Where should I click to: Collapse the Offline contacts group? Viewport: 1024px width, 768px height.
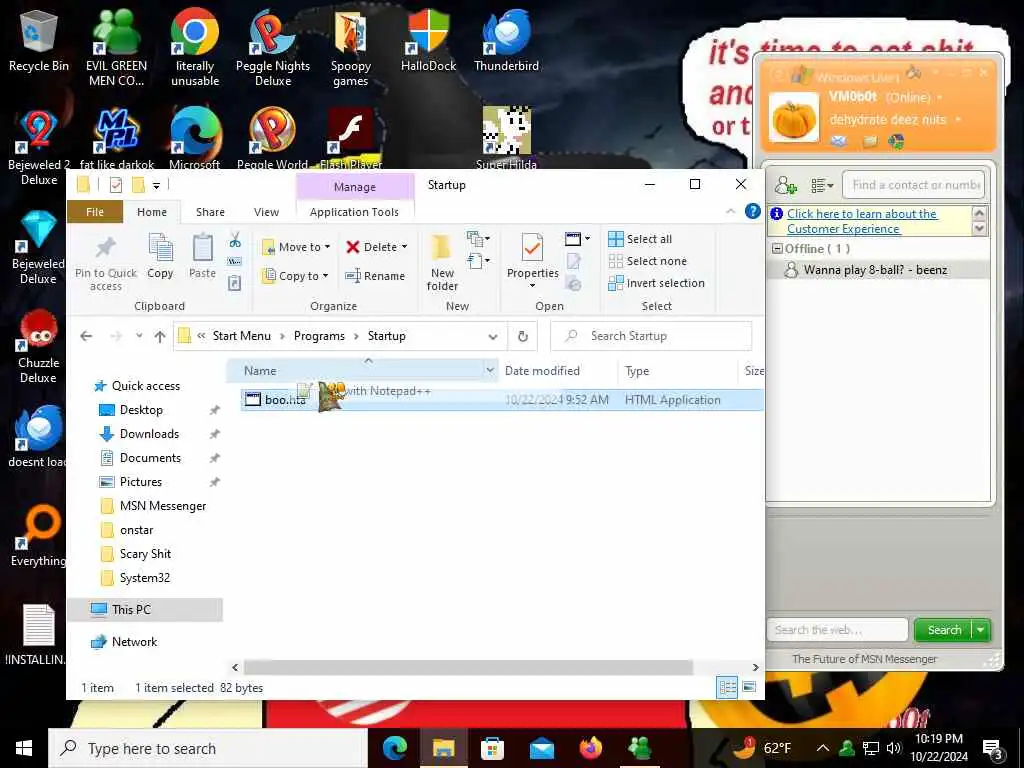(x=777, y=248)
